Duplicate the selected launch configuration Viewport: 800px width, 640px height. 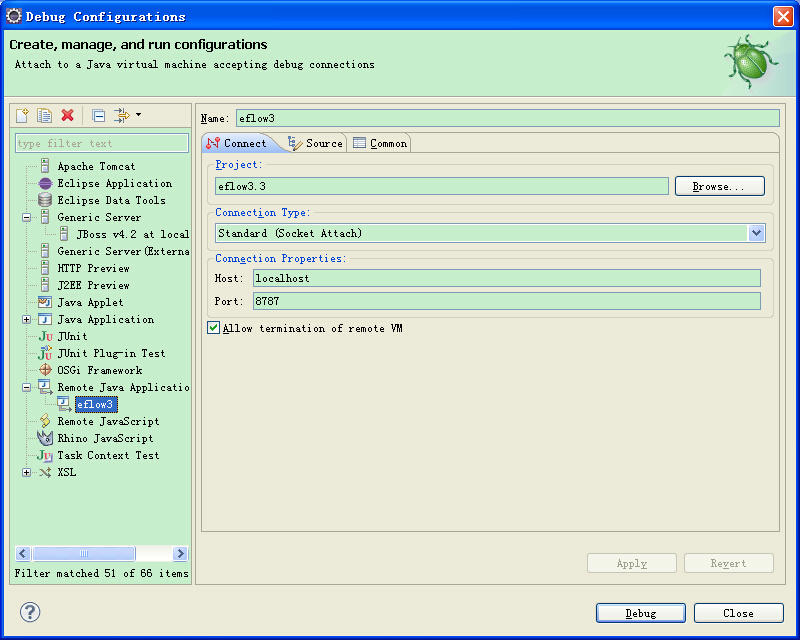pos(44,116)
